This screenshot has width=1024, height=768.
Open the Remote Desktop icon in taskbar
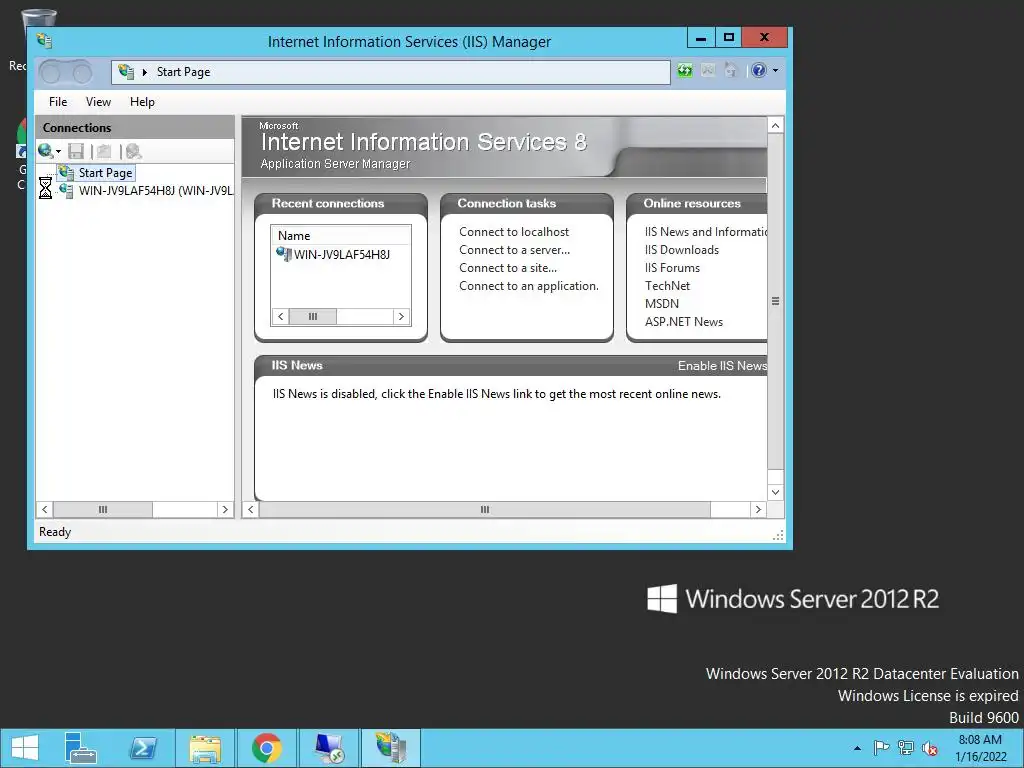coord(328,748)
